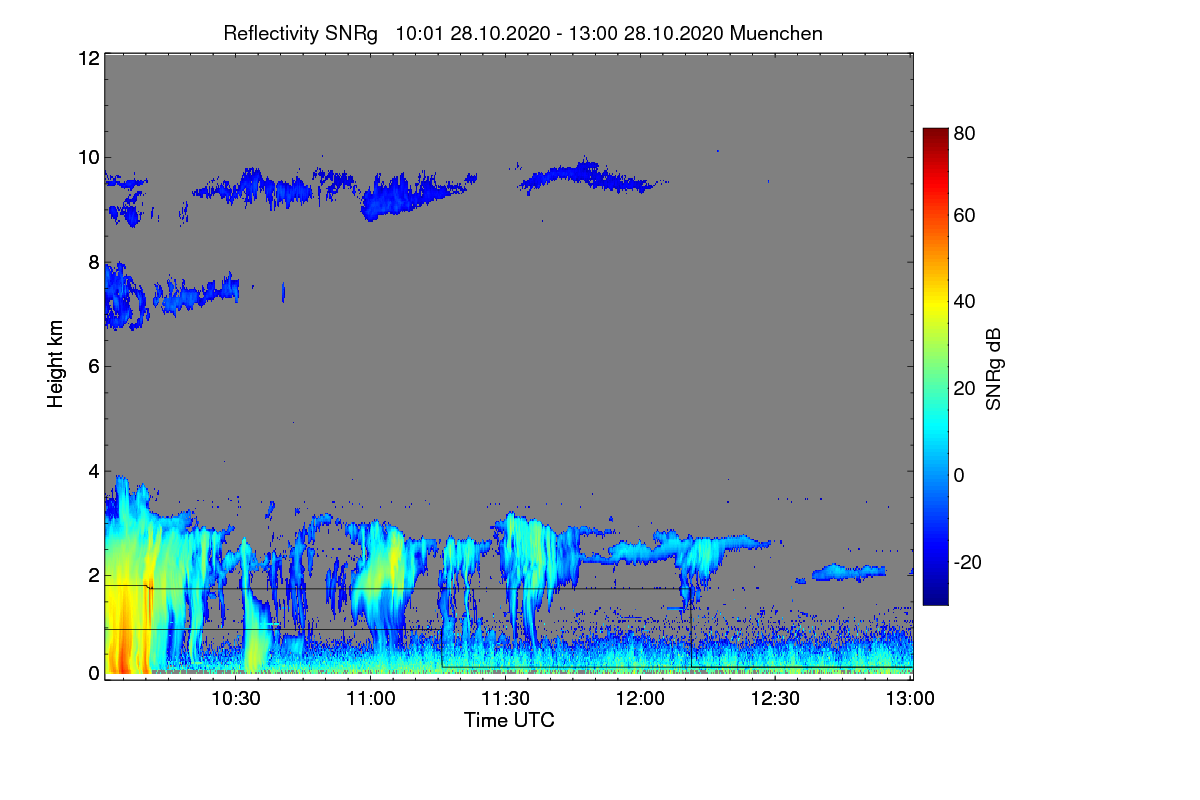The width and height of the screenshot is (1200, 800).
Task: Click the '11:30' time tick label
Action: [506, 699]
